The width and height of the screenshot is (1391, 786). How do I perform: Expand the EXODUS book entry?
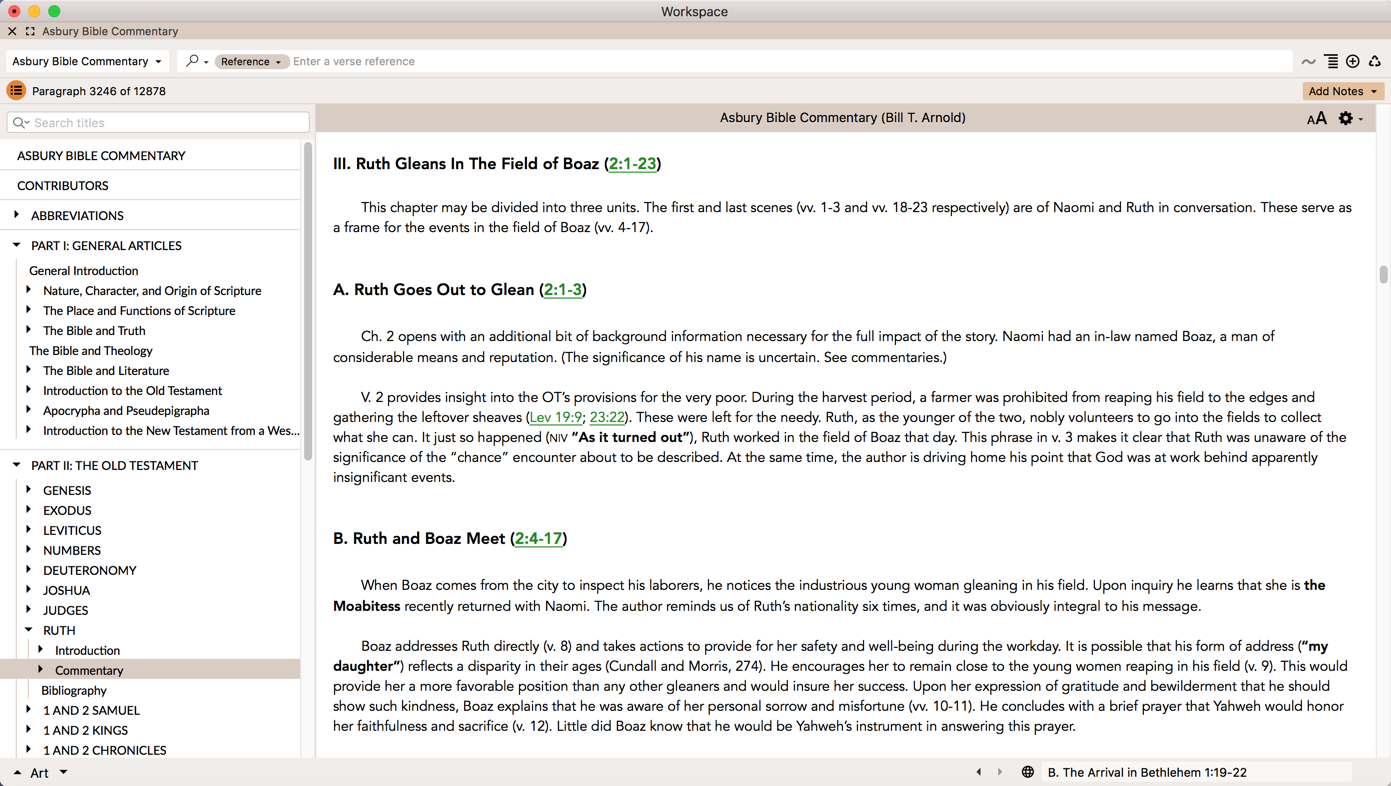(x=29, y=510)
